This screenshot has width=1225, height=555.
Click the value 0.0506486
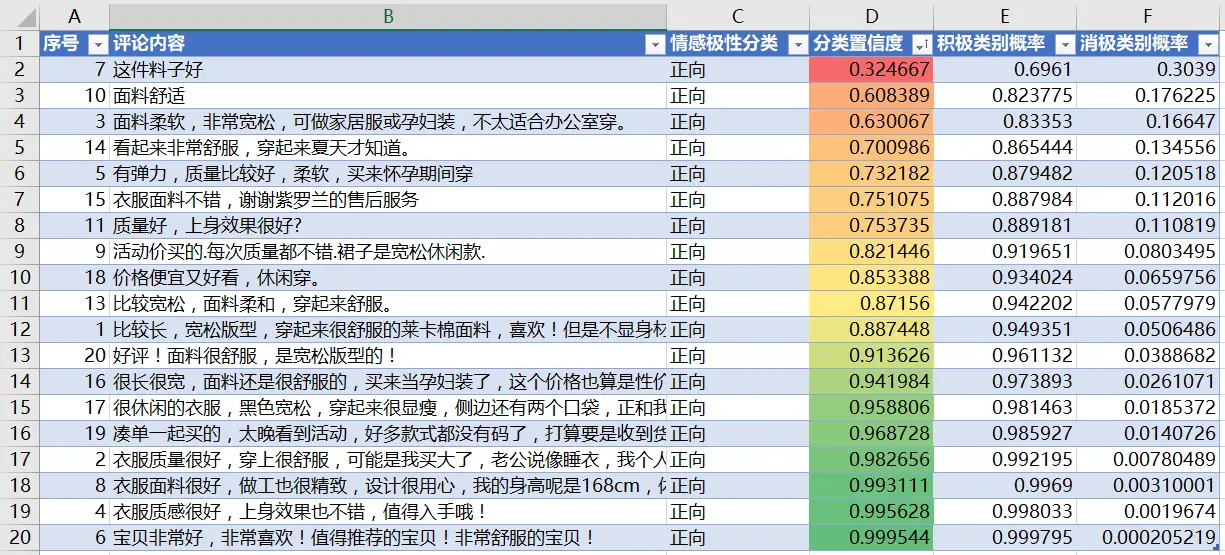pos(1148,330)
